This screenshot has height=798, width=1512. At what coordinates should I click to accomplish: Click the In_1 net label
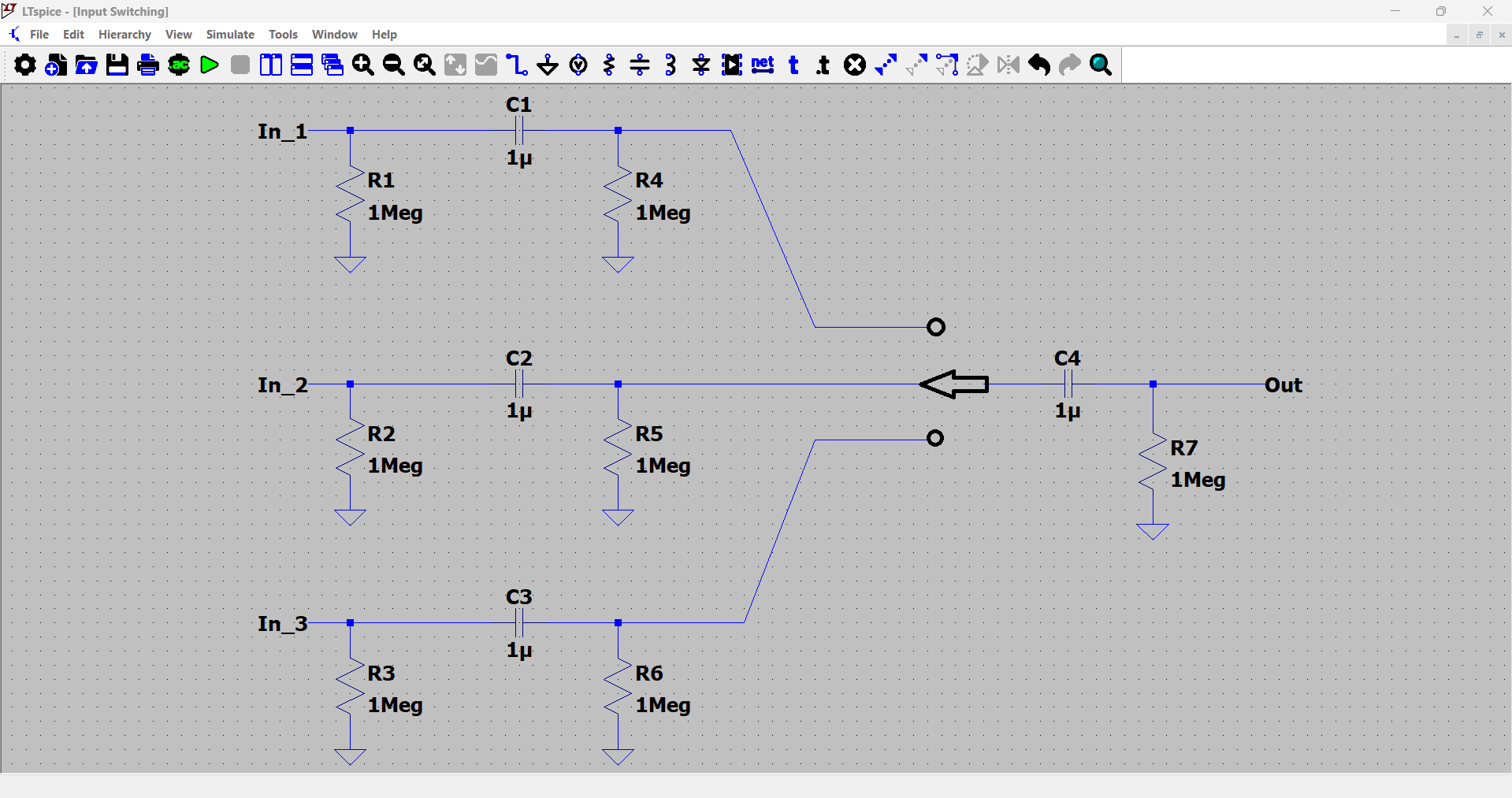click(282, 132)
